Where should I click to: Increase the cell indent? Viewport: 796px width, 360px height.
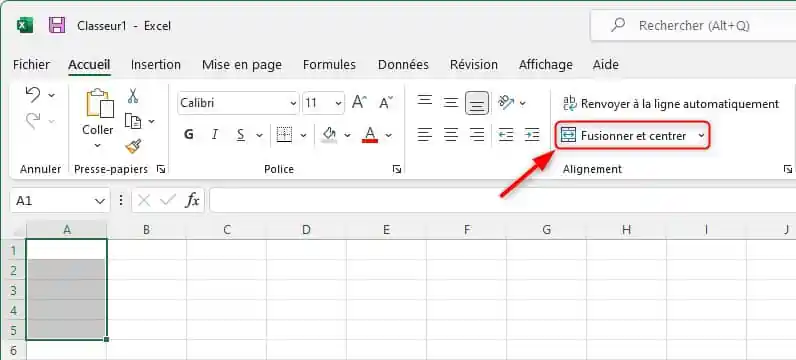(532, 135)
